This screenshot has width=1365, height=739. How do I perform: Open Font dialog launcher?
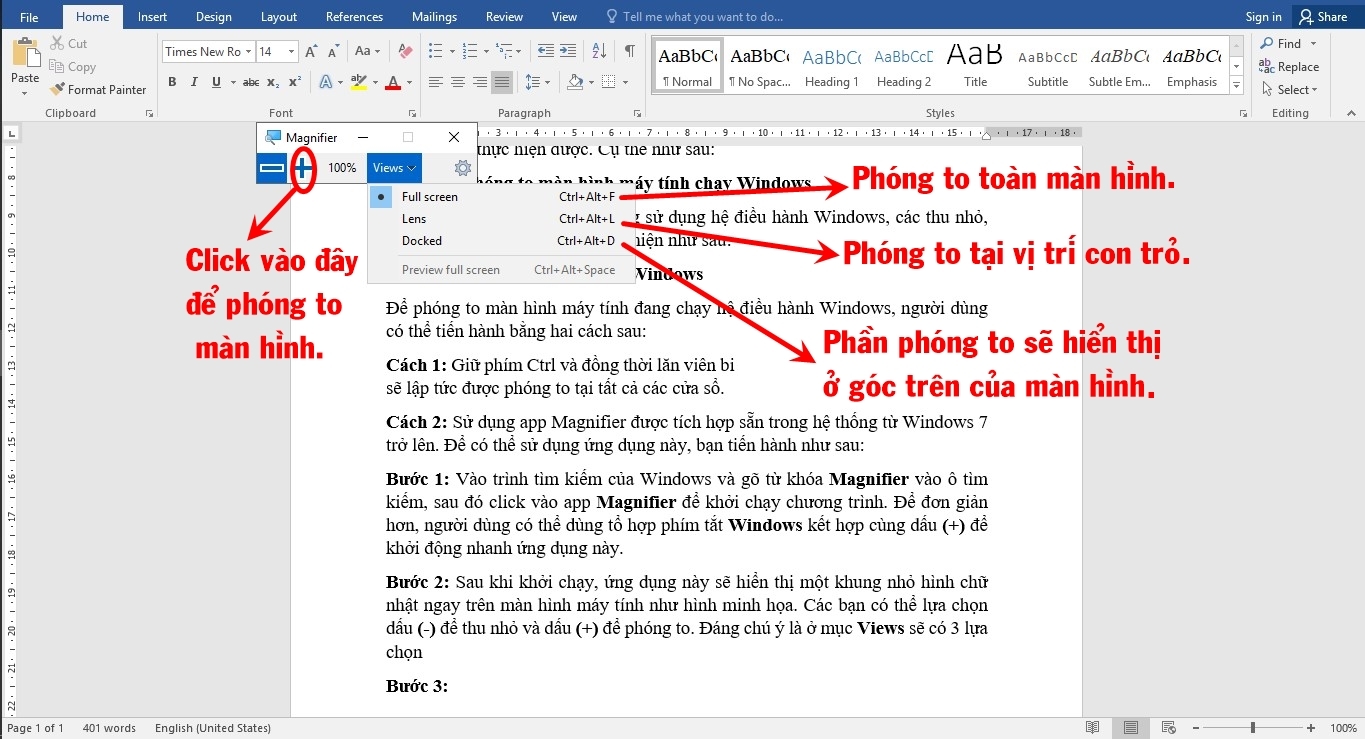point(412,114)
